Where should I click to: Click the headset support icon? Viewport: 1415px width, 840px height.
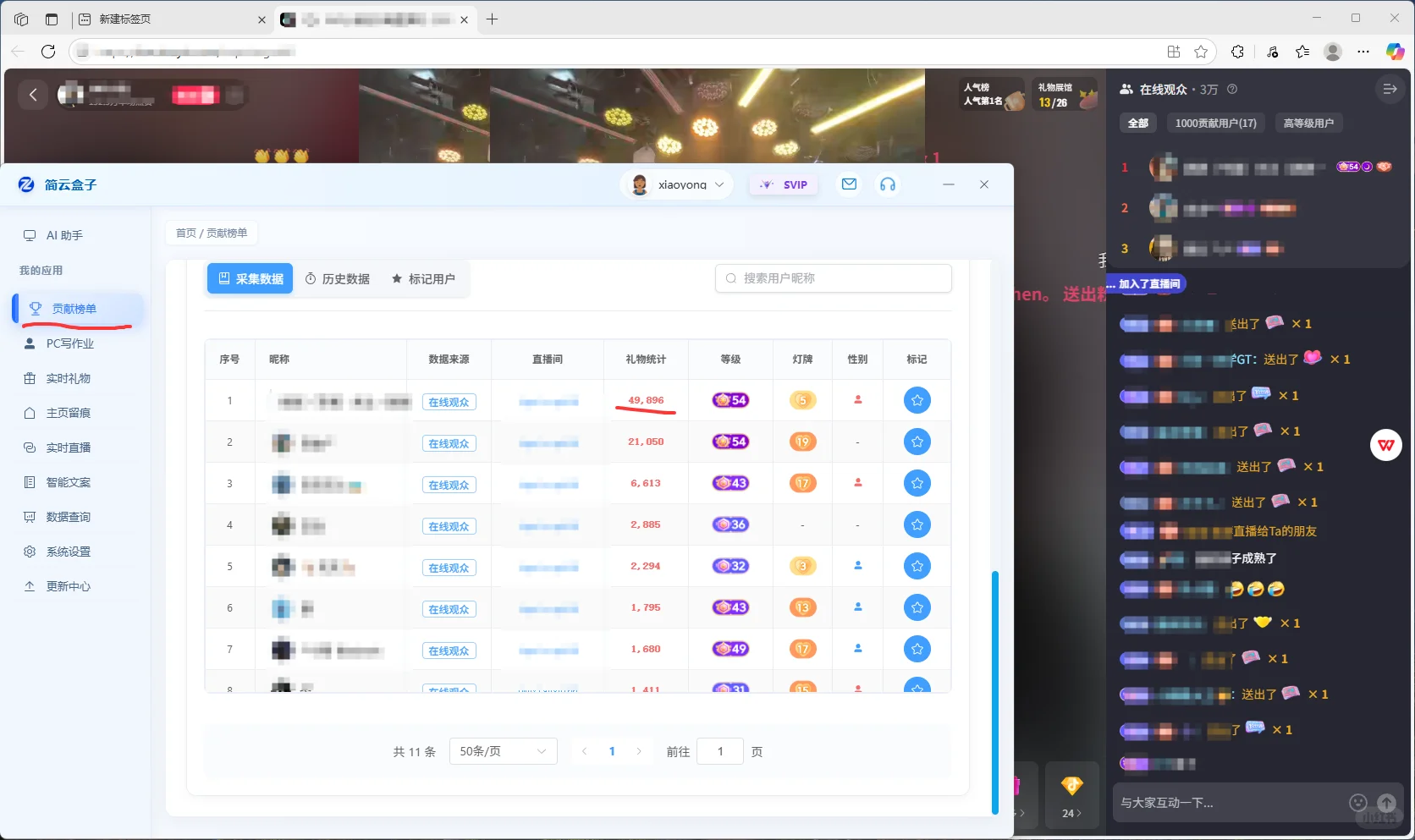point(888,184)
